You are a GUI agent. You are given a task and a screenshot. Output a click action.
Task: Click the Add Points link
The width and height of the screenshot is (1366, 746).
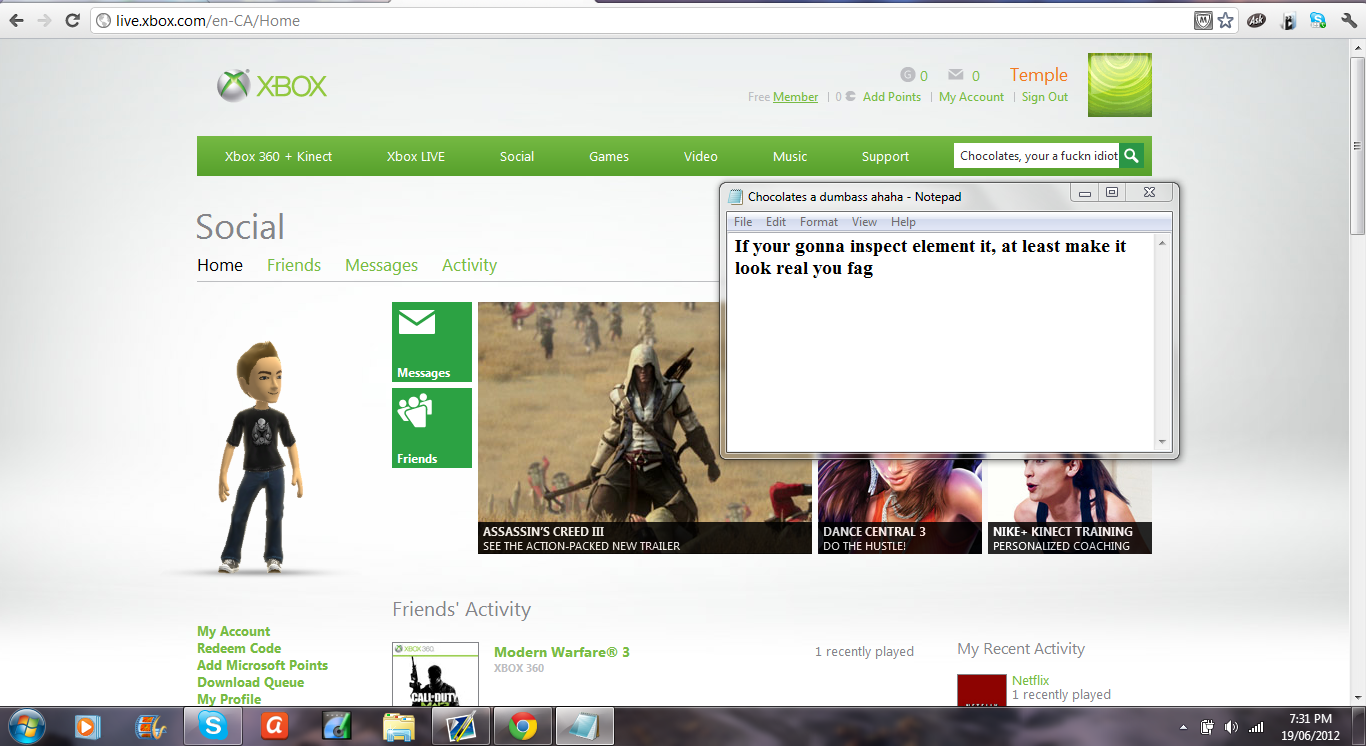click(892, 97)
